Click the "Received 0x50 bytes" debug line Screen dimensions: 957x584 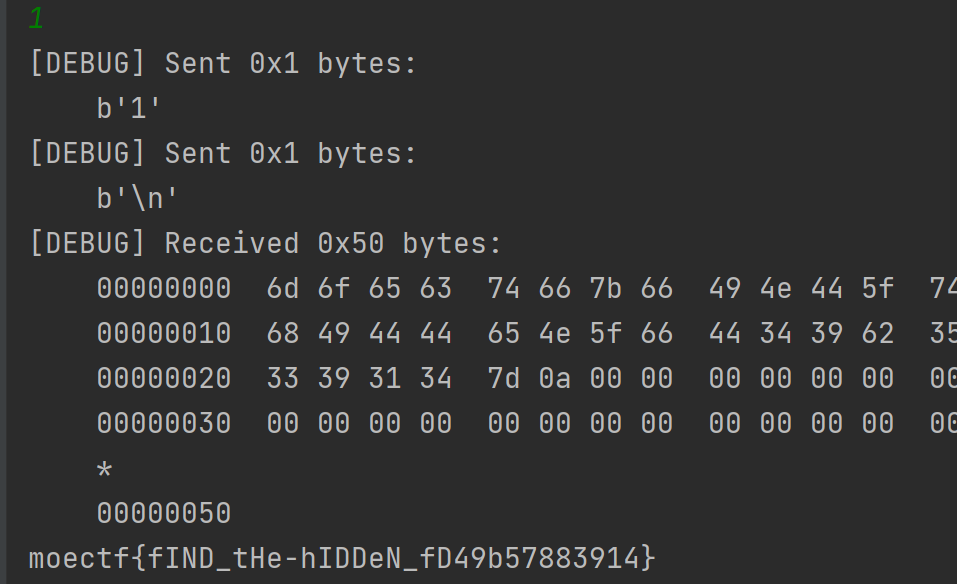click(266, 243)
